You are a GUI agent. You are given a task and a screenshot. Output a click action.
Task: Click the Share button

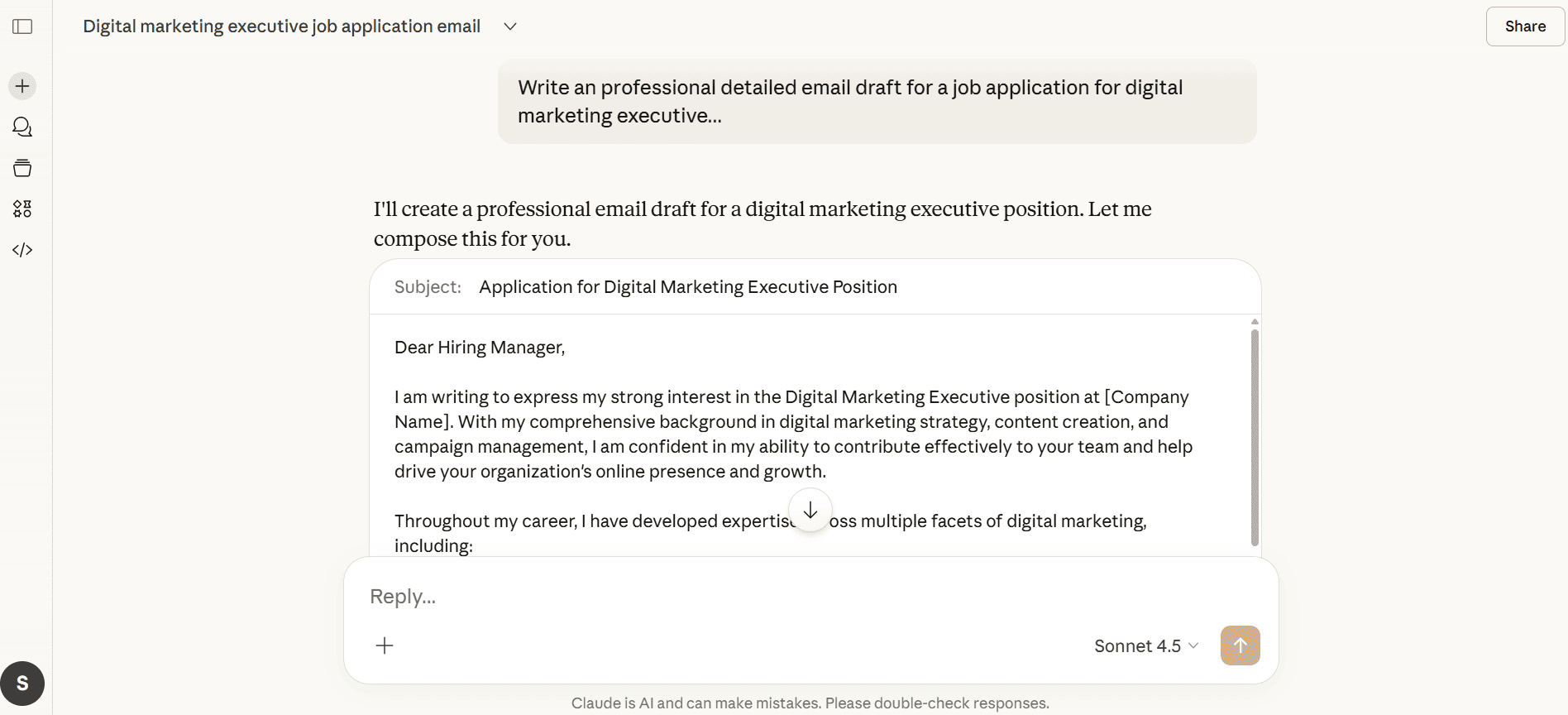pos(1524,26)
